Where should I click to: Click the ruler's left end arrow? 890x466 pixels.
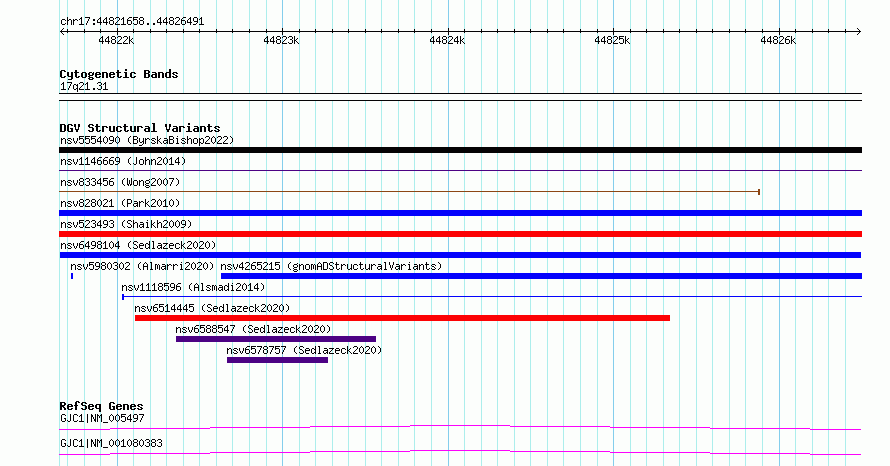[x=62, y=32]
